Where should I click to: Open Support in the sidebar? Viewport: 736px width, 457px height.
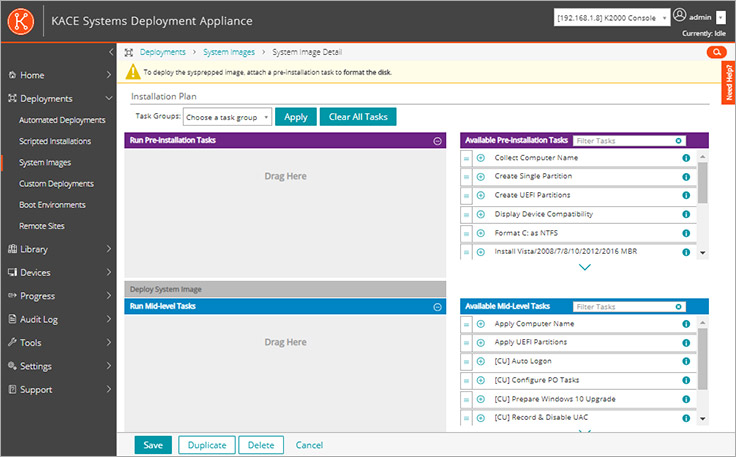(36, 389)
